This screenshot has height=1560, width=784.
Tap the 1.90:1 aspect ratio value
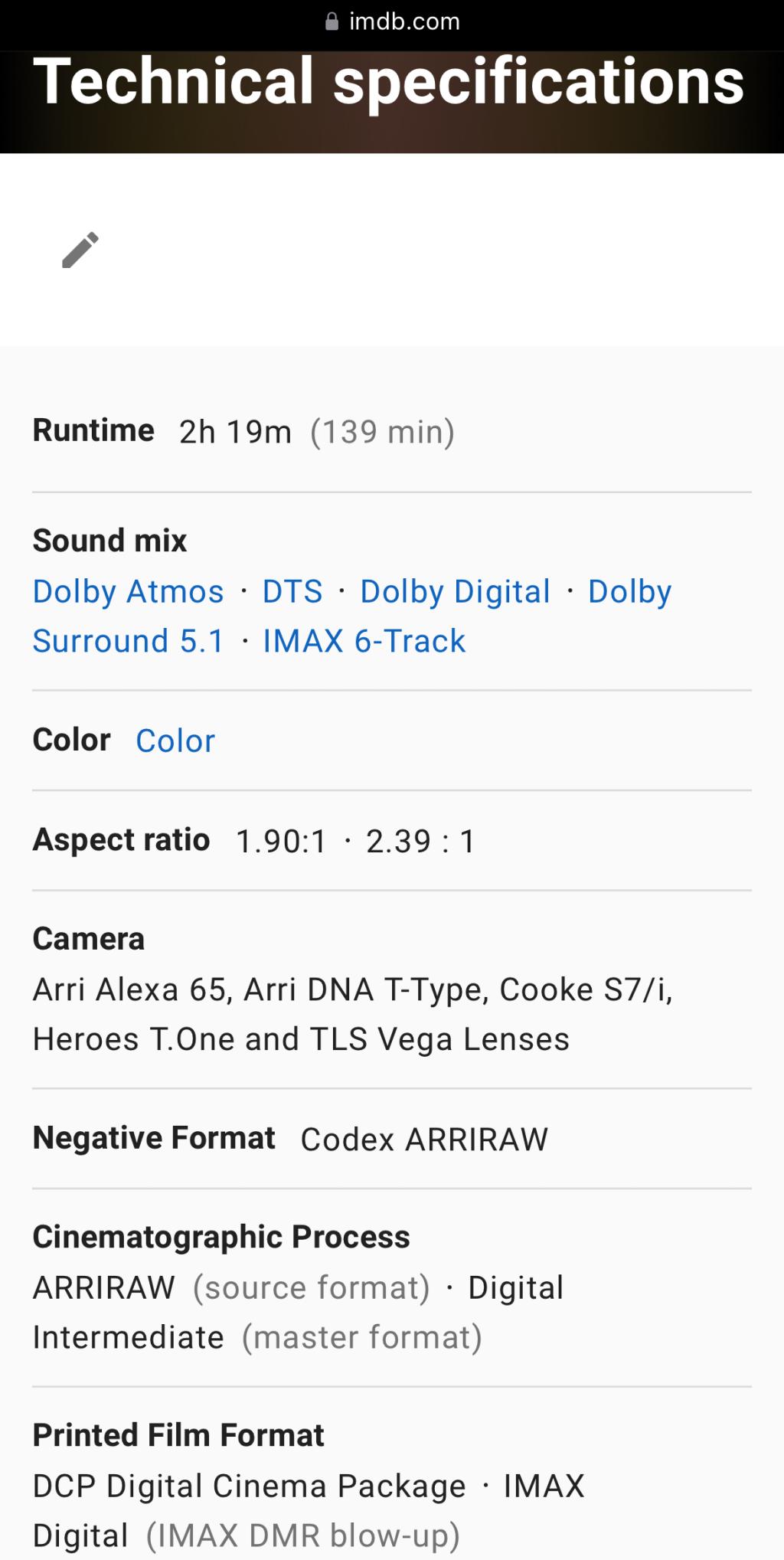click(x=281, y=842)
